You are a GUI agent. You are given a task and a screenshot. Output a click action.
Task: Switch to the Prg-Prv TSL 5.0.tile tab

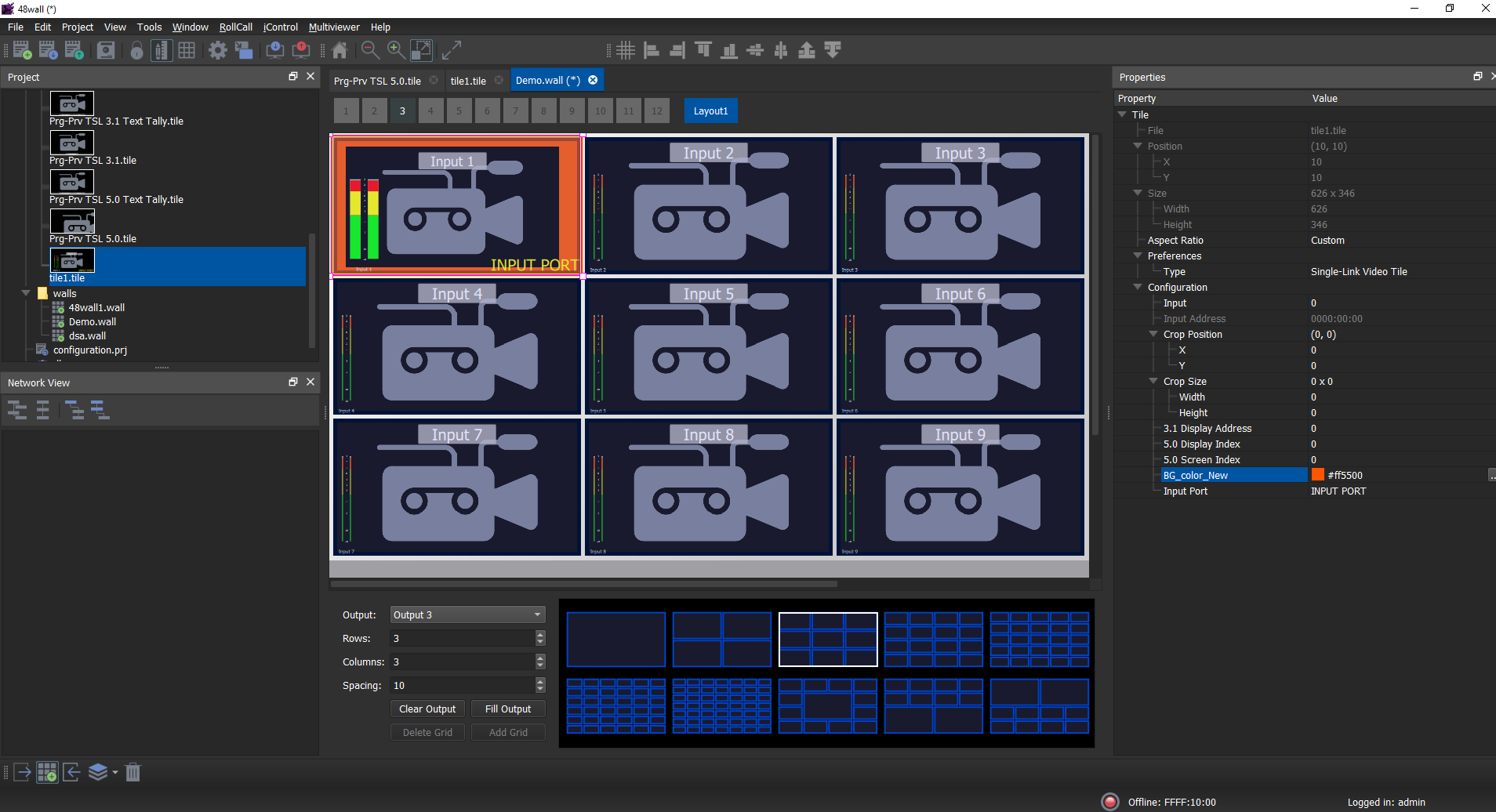coord(377,81)
